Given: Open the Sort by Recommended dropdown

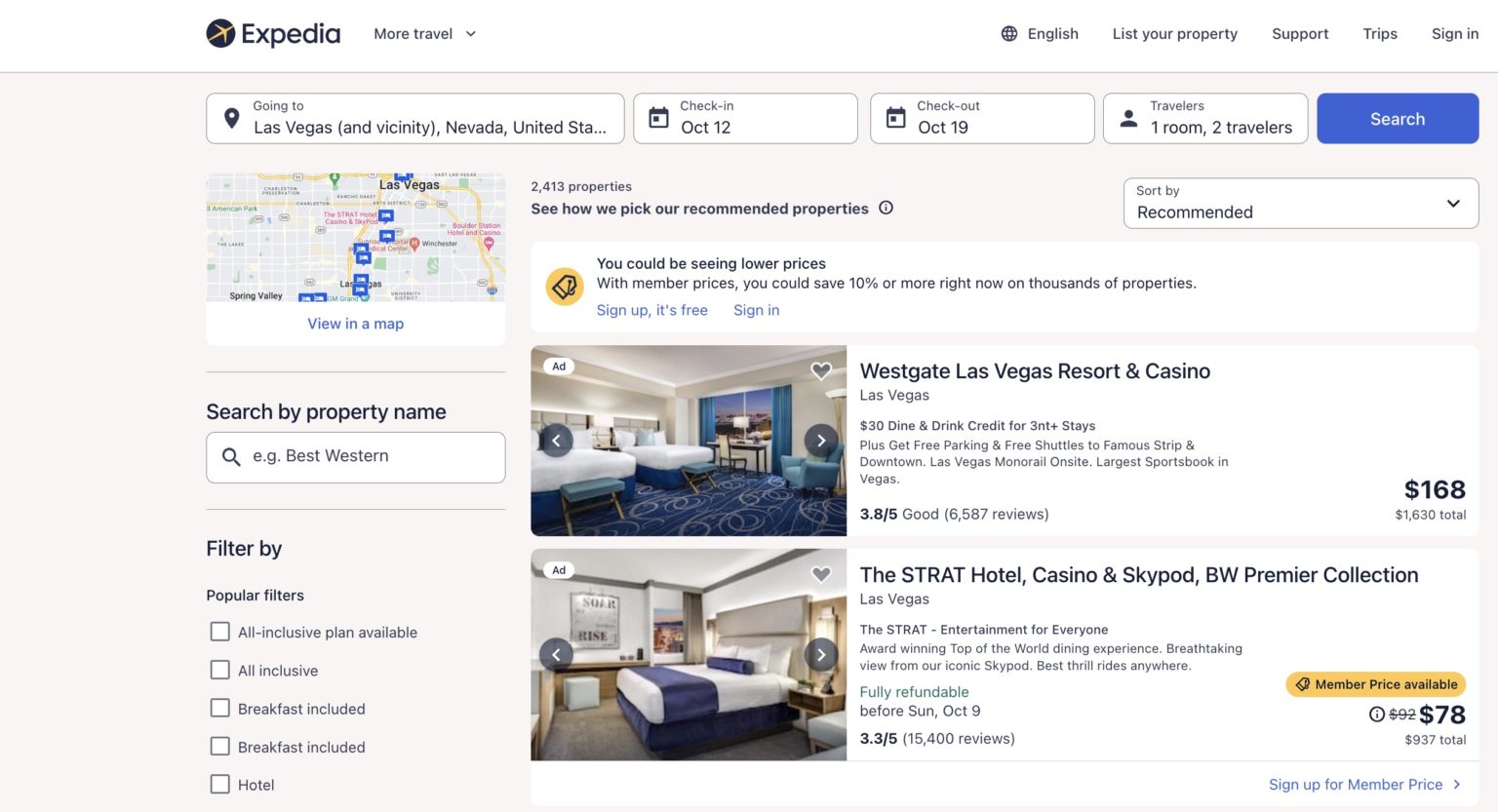Looking at the screenshot, I should pyautogui.click(x=1299, y=203).
